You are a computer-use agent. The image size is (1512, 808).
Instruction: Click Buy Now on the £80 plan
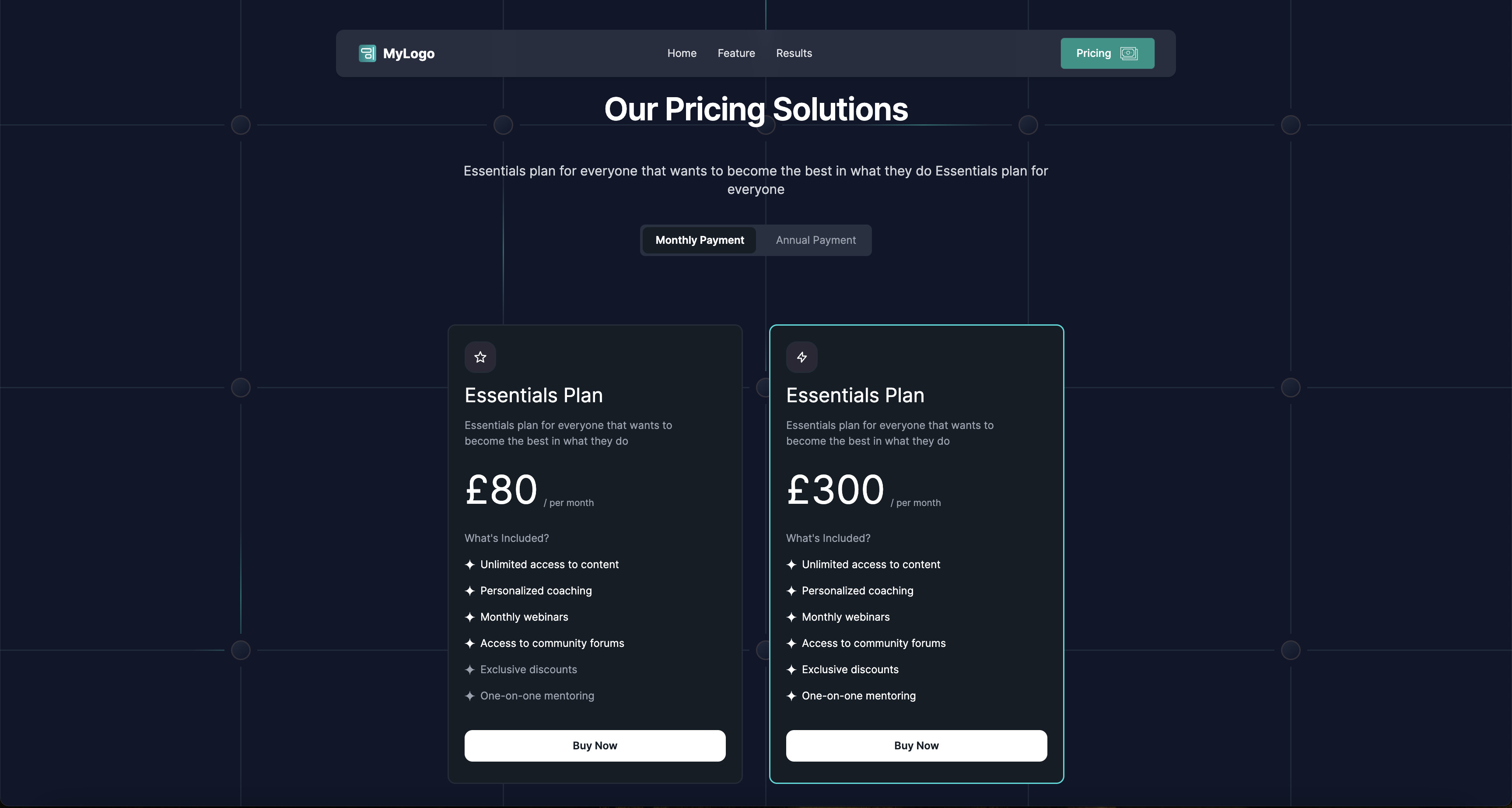[x=595, y=746]
